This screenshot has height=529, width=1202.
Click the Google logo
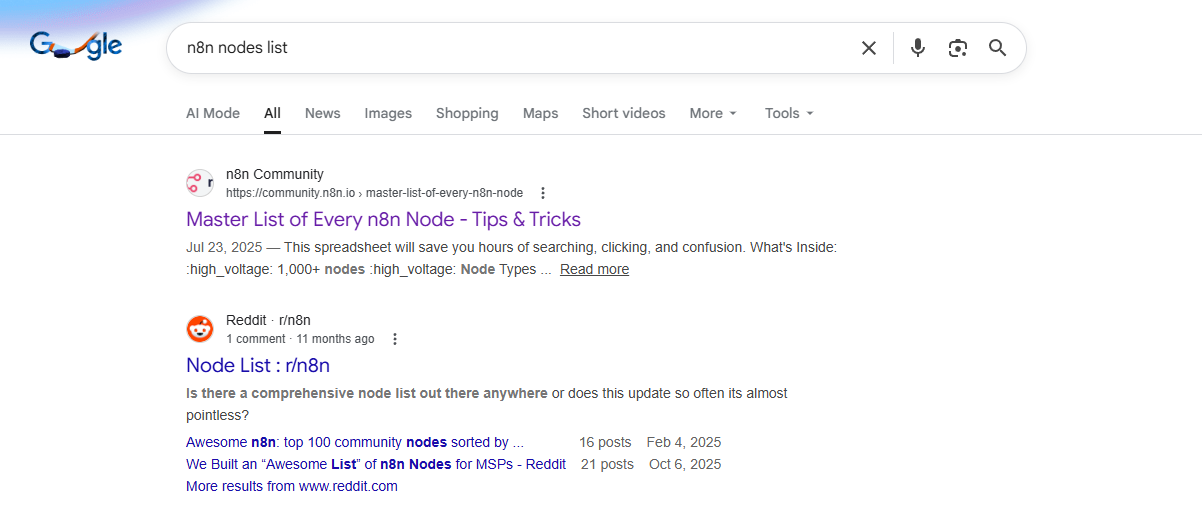[76, 46]
